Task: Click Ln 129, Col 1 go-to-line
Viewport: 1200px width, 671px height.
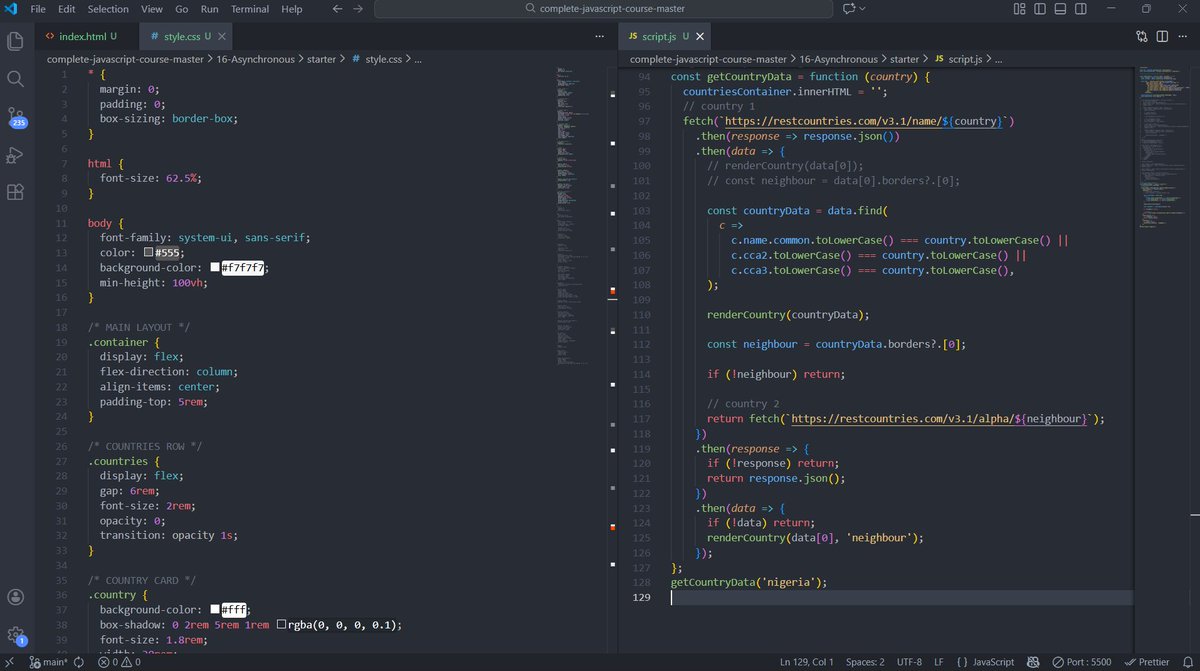Action: (x=807, y=662)
